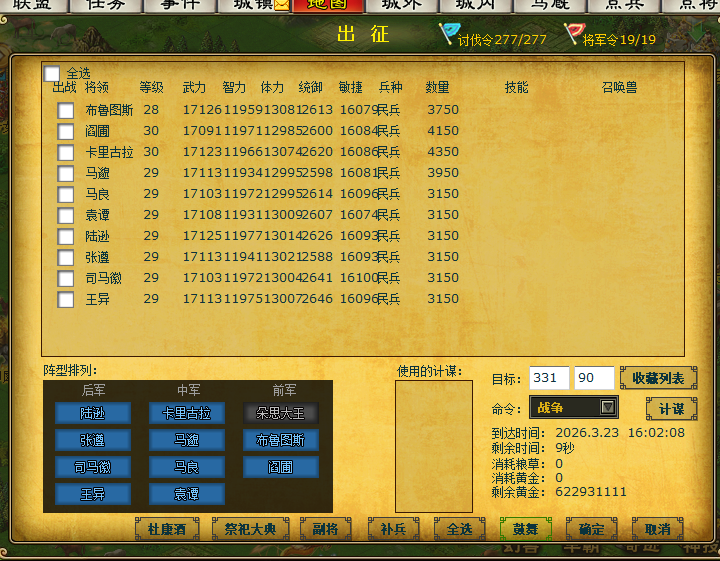Switch to the 地图 tab
720x561 pixels.
pos(327,5)
